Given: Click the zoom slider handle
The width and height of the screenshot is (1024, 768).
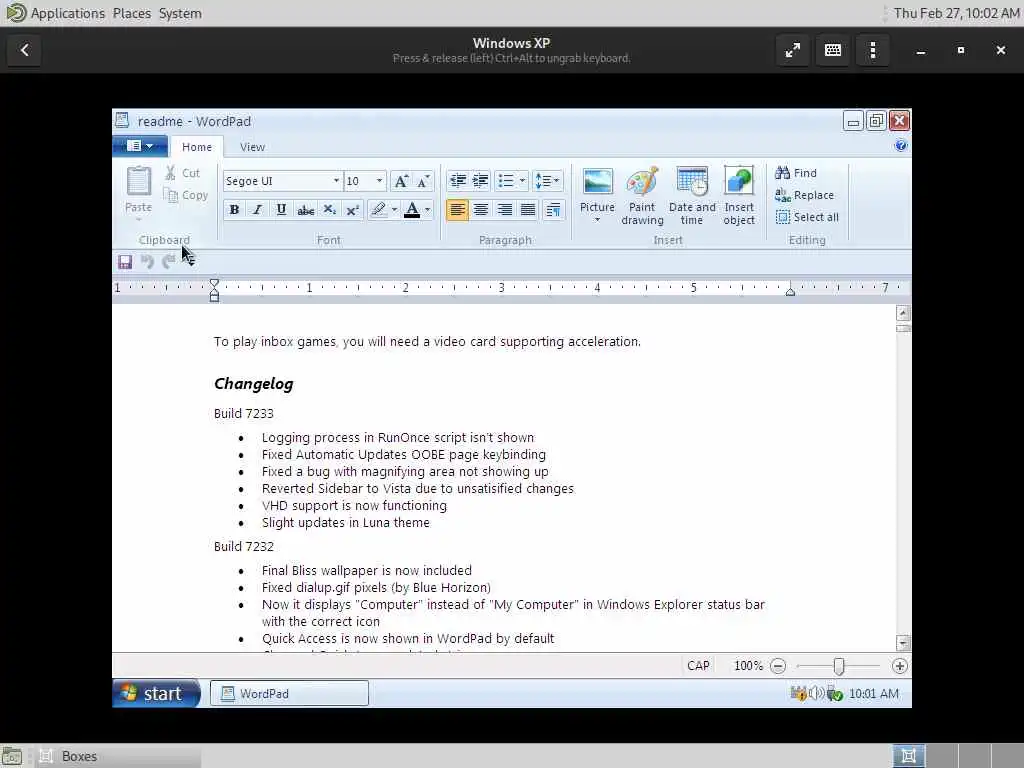Looking at the screenshot, I should tap(839, 666).
